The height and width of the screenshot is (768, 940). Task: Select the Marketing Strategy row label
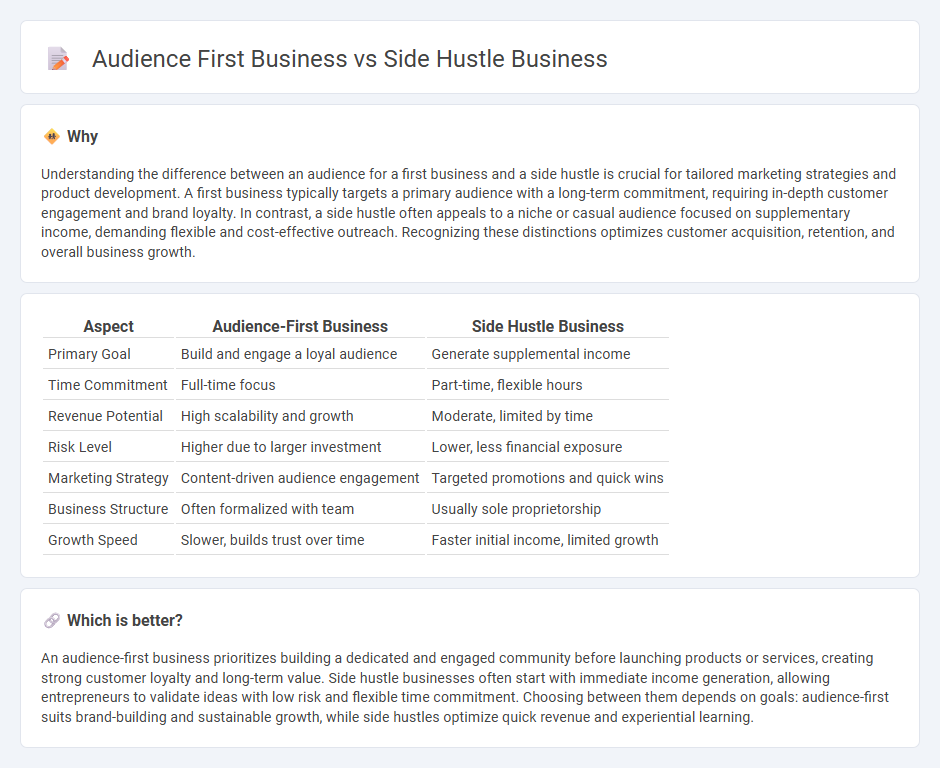(109, 478)
